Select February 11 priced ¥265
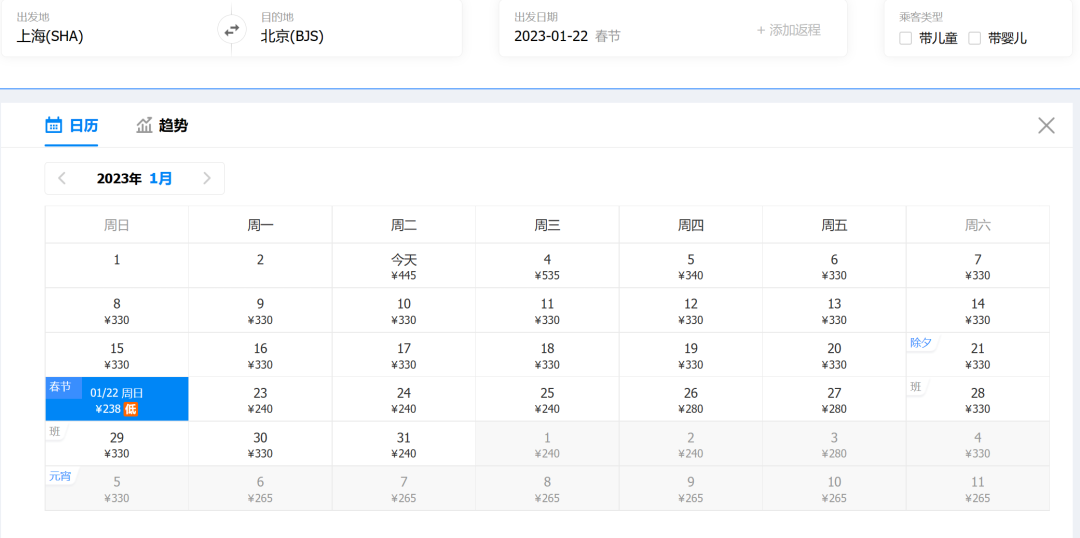 point(977,488)
